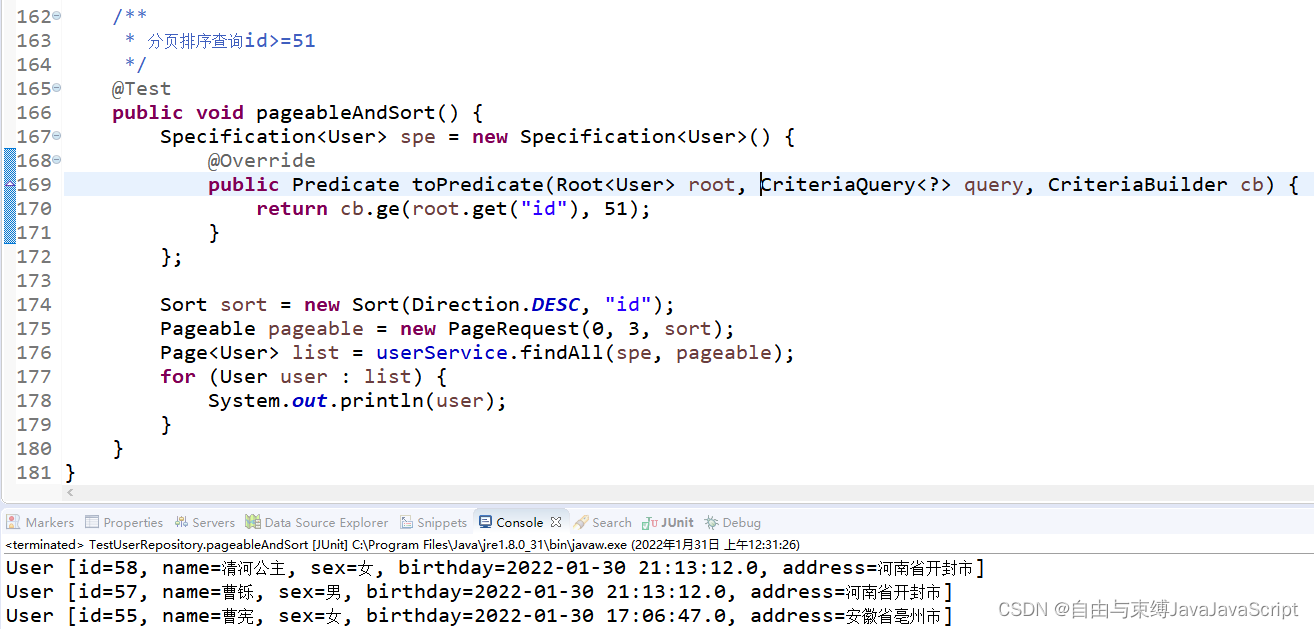Click console output row with id=55
The height and width of the screenshot is (629, 1314).
(479, 616)
